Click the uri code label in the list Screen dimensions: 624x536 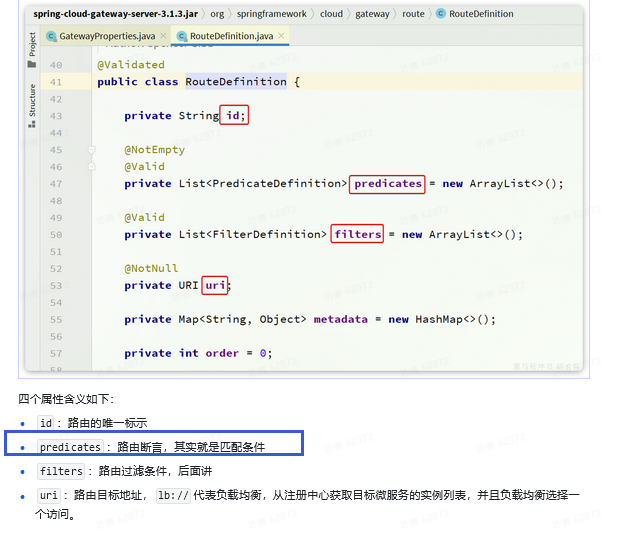[x=49, y=495]
